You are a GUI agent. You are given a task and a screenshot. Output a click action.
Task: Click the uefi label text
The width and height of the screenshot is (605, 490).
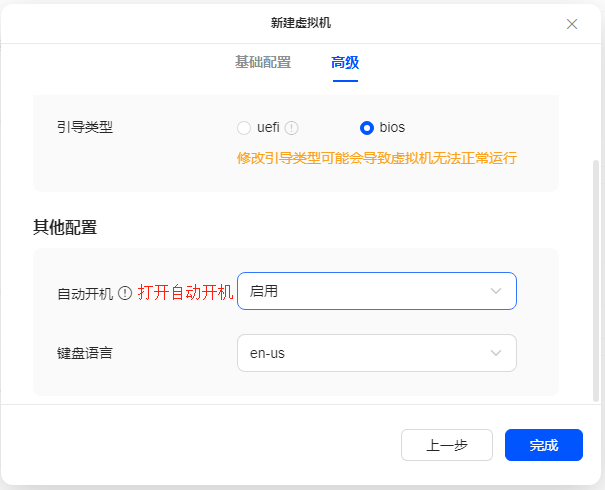pyautogui.click(x=268, y=127)
